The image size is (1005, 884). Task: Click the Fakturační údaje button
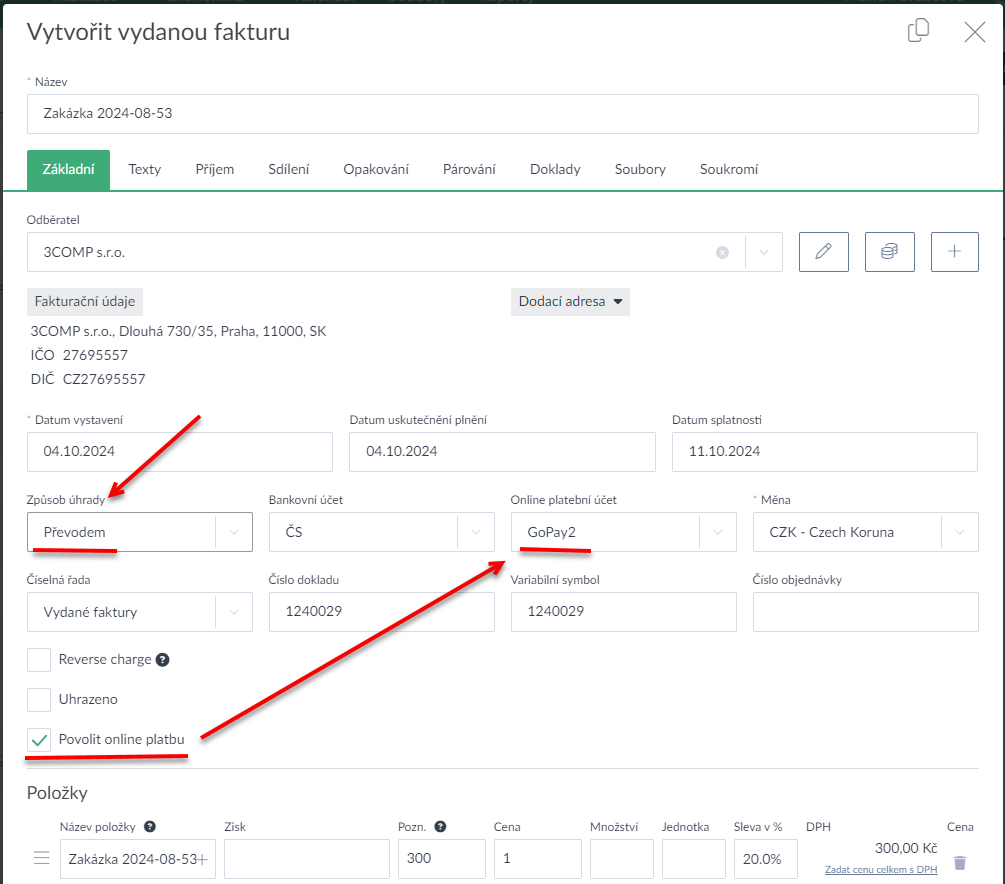point(86,301)
